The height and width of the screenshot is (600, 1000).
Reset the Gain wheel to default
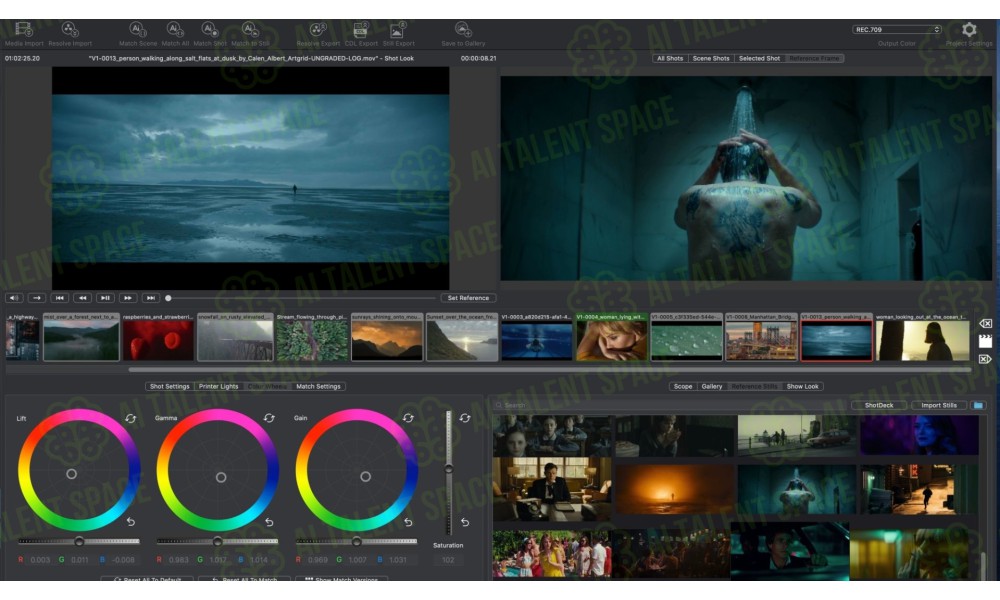[x=408, y=418]
